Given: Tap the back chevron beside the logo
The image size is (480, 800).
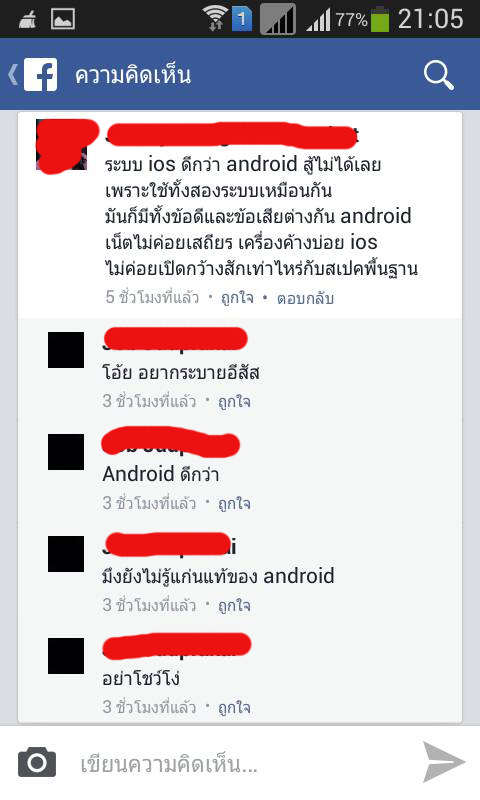Looking at the screenshot, I should click(13, 75).
